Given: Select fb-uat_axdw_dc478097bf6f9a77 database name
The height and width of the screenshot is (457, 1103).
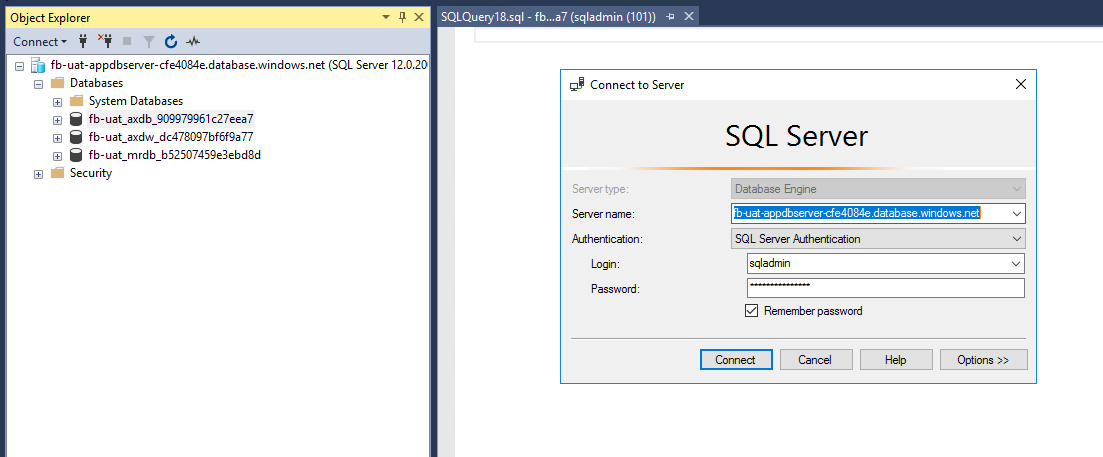Looking at the screenshot, I should tap(171, 137).
